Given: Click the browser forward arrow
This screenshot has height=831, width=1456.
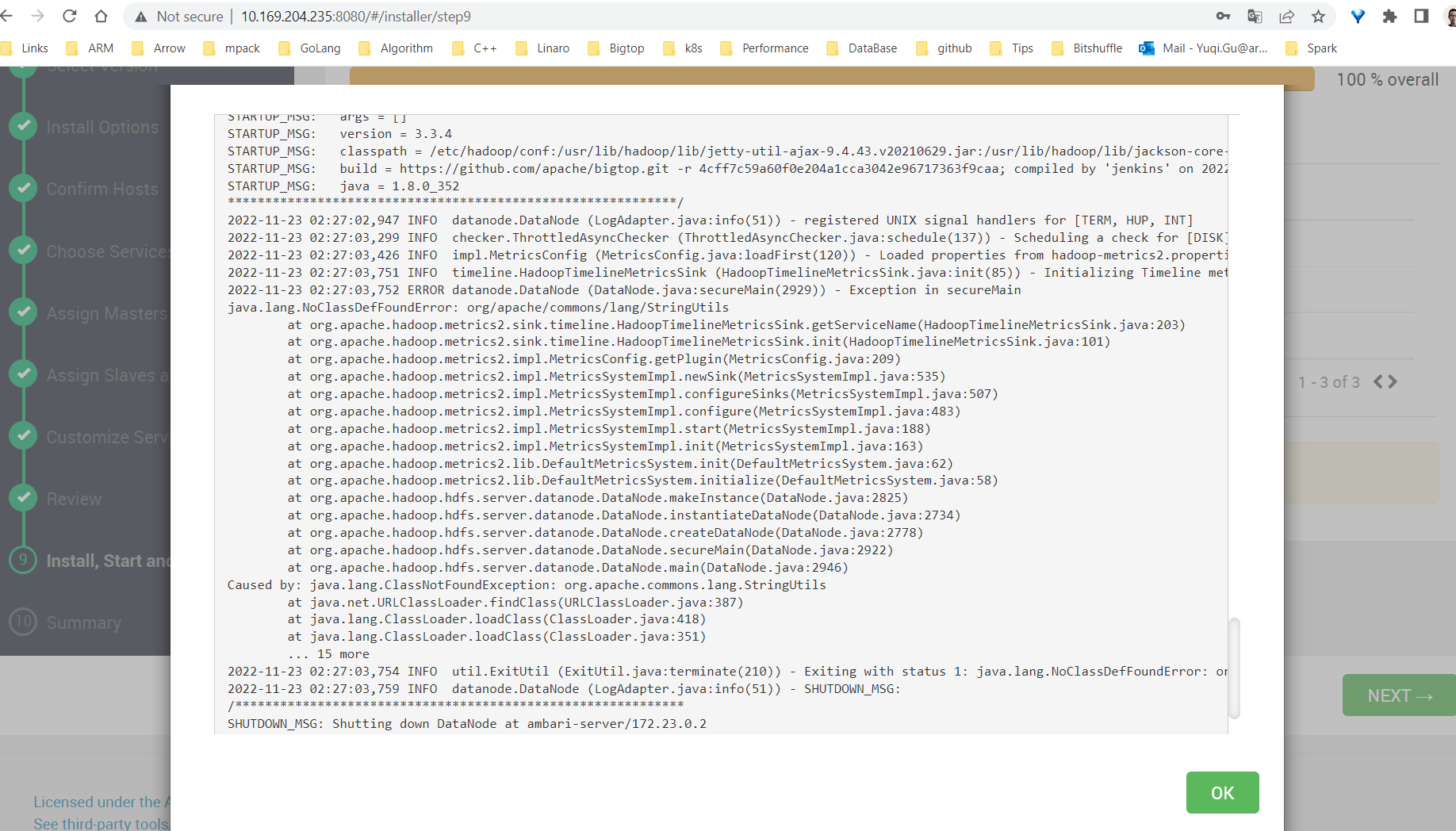Looking at the screenshot, I should pos(37,16).
